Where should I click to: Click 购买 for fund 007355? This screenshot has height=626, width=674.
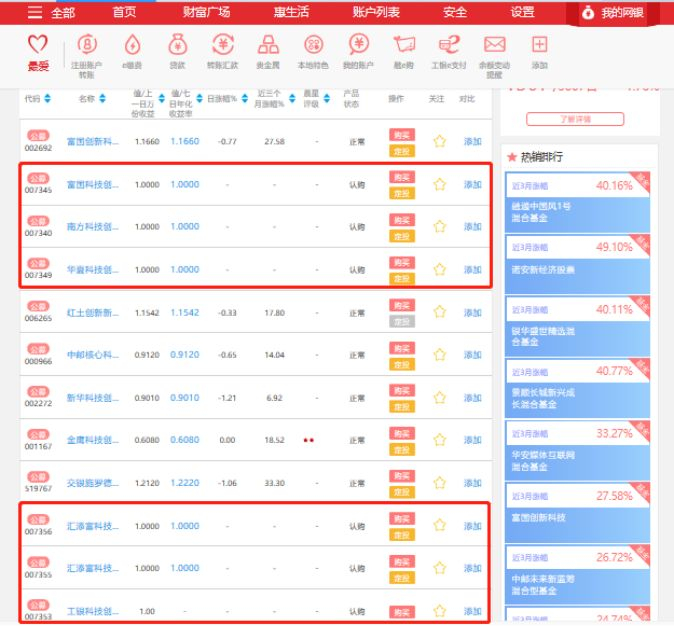click(x=402, y=562)
